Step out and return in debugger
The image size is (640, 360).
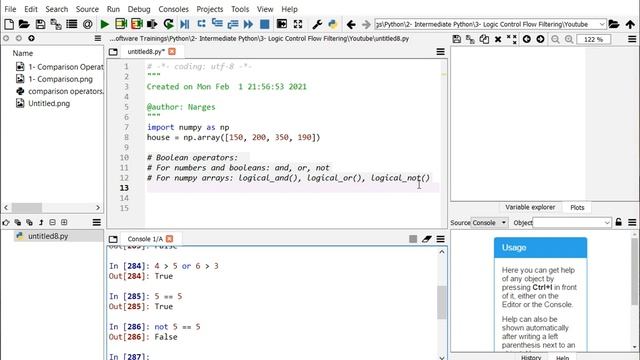[233, 24]
